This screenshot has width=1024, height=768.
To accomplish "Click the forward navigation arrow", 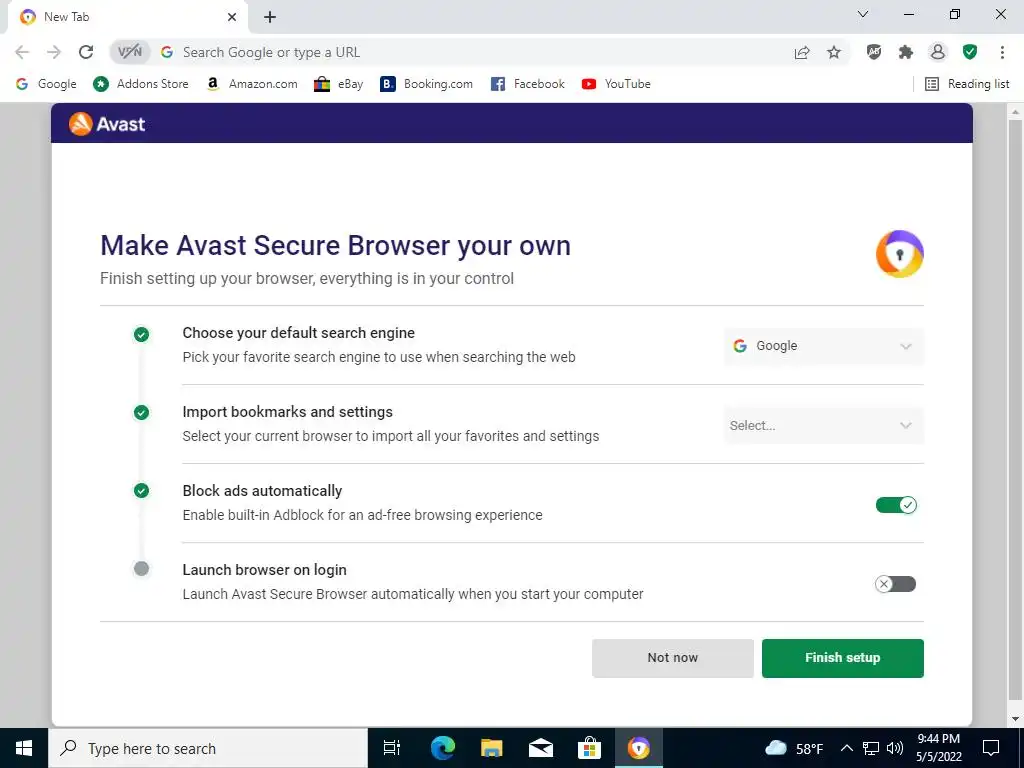I will tap(54, 52).
